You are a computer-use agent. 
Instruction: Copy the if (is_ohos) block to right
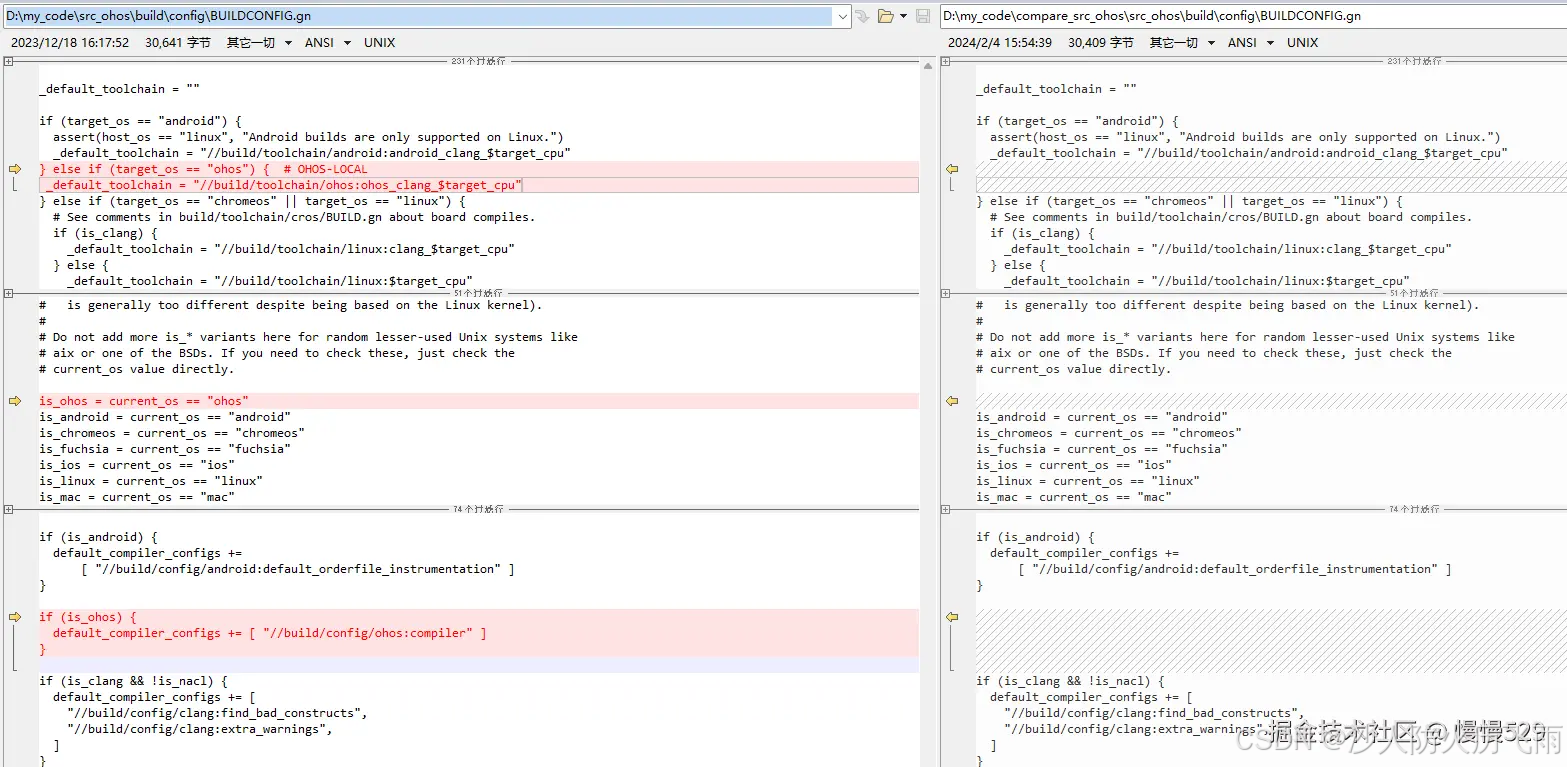tap(15, 617)
